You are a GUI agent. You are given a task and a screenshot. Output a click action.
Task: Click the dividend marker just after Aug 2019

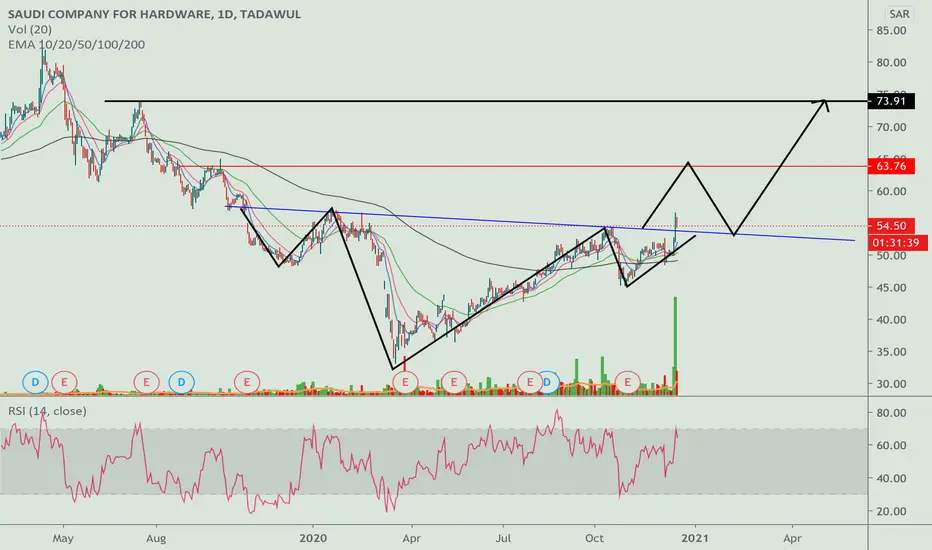tap(181, 382)
